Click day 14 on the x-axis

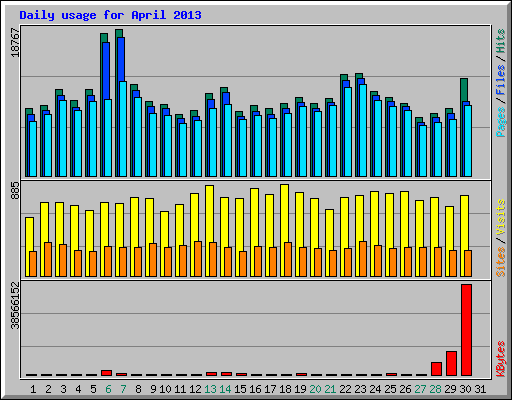click(x=225, y=389)
